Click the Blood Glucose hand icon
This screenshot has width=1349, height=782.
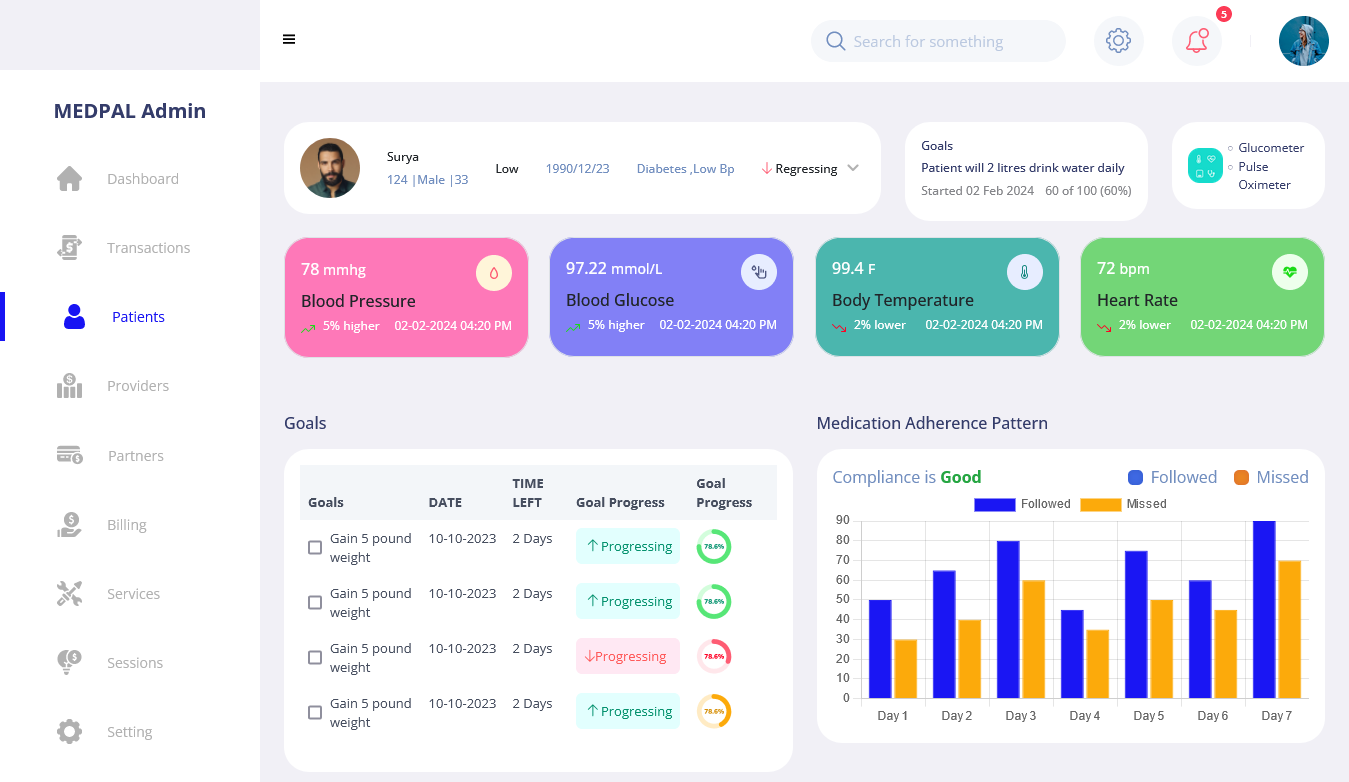pyautogui.click(x=759, y=272)
